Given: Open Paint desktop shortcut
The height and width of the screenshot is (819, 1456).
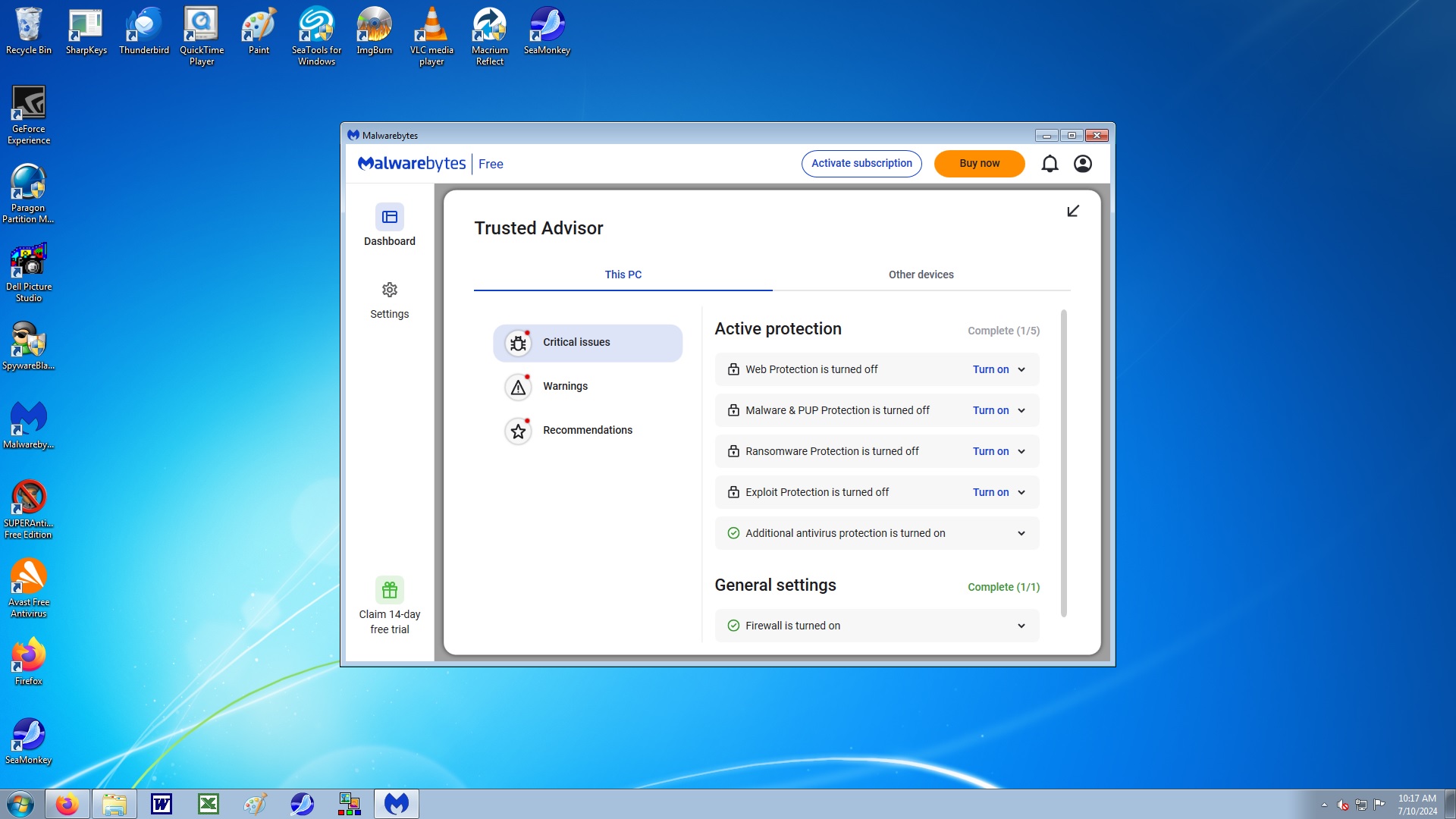Looking at the screenshot, I should coord(259,31).
